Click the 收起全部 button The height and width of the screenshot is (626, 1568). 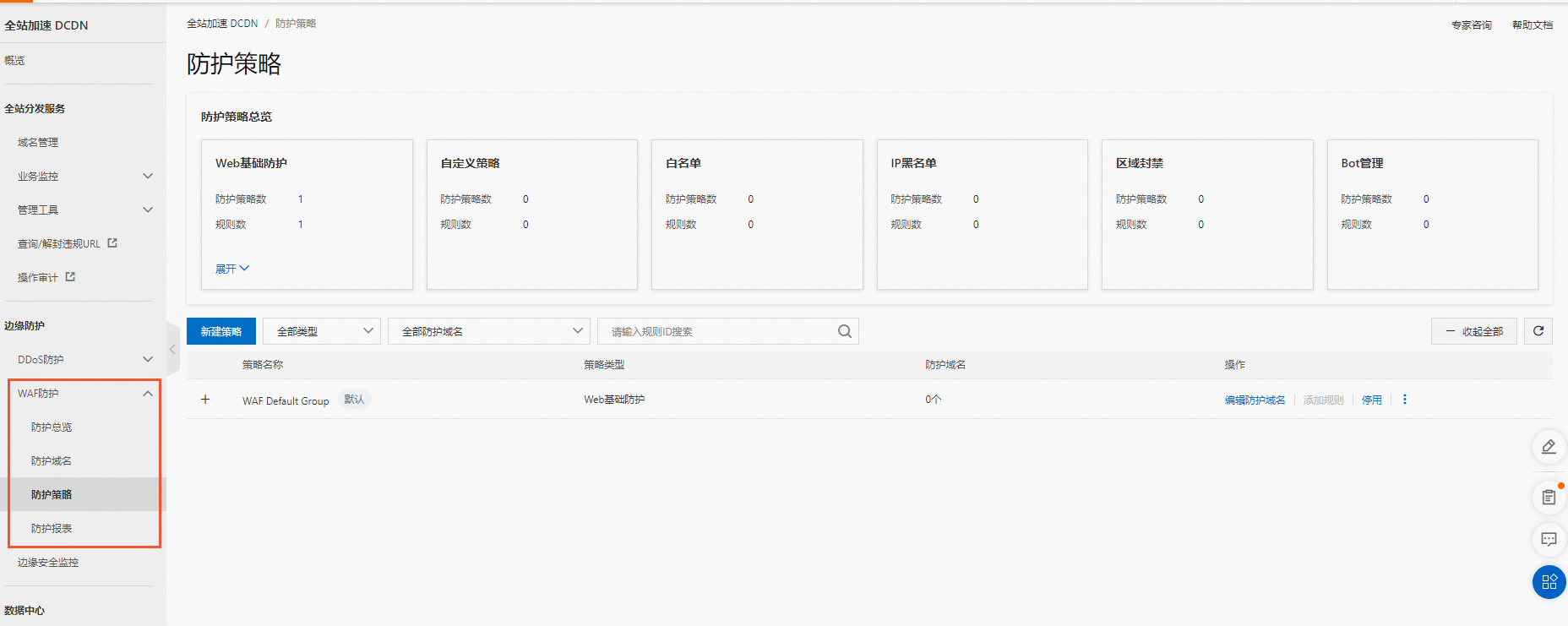pos(1474,331)
